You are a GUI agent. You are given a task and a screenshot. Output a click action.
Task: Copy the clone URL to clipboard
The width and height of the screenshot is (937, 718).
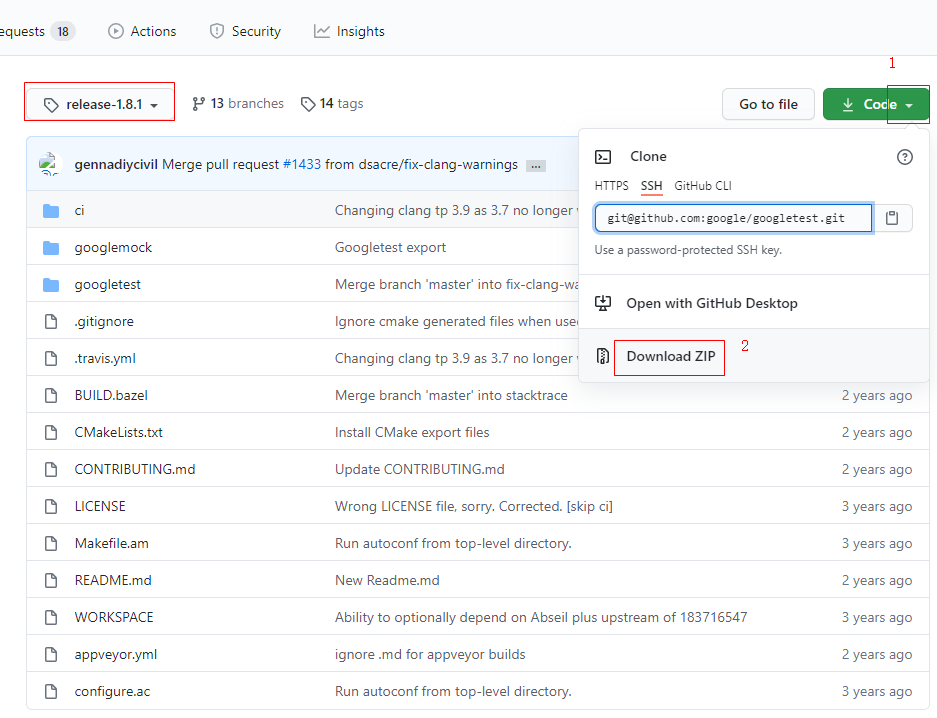coord(891,218)
